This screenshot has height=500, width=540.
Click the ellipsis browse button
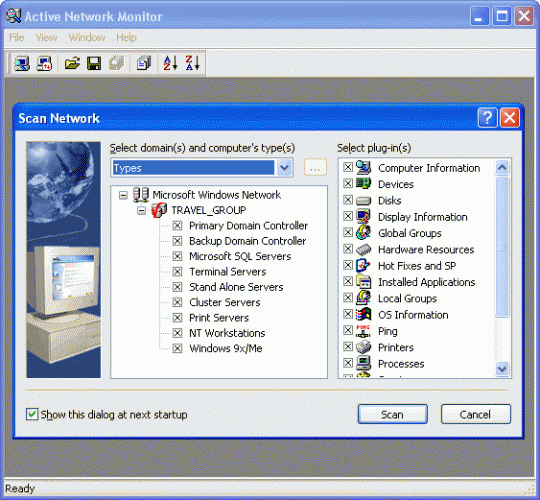point(315,168)
